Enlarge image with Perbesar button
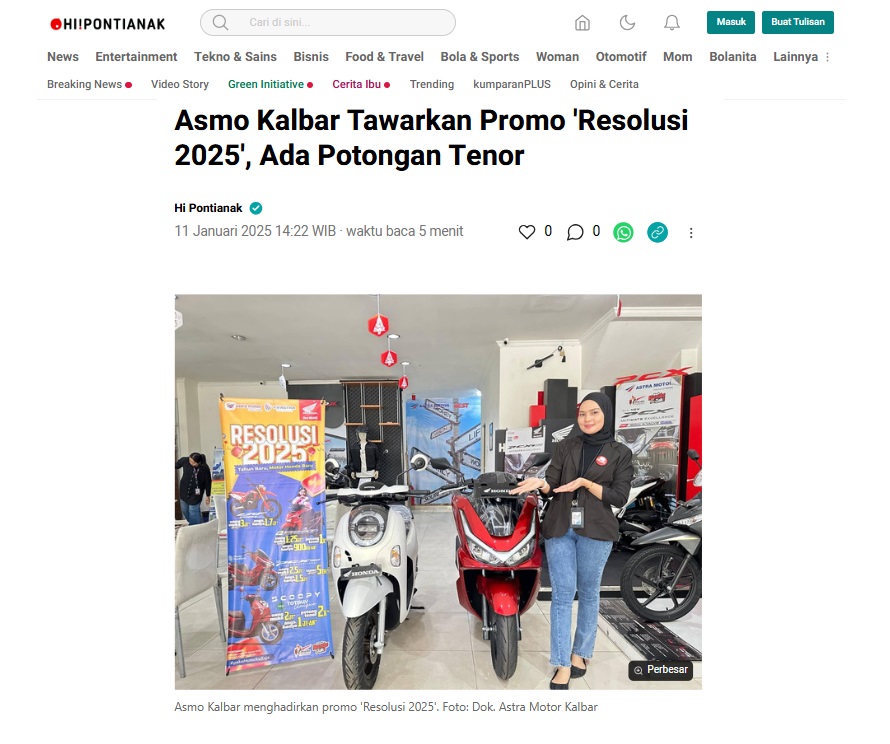This screenshot has height=744, width=890. (x=660, y=670)
